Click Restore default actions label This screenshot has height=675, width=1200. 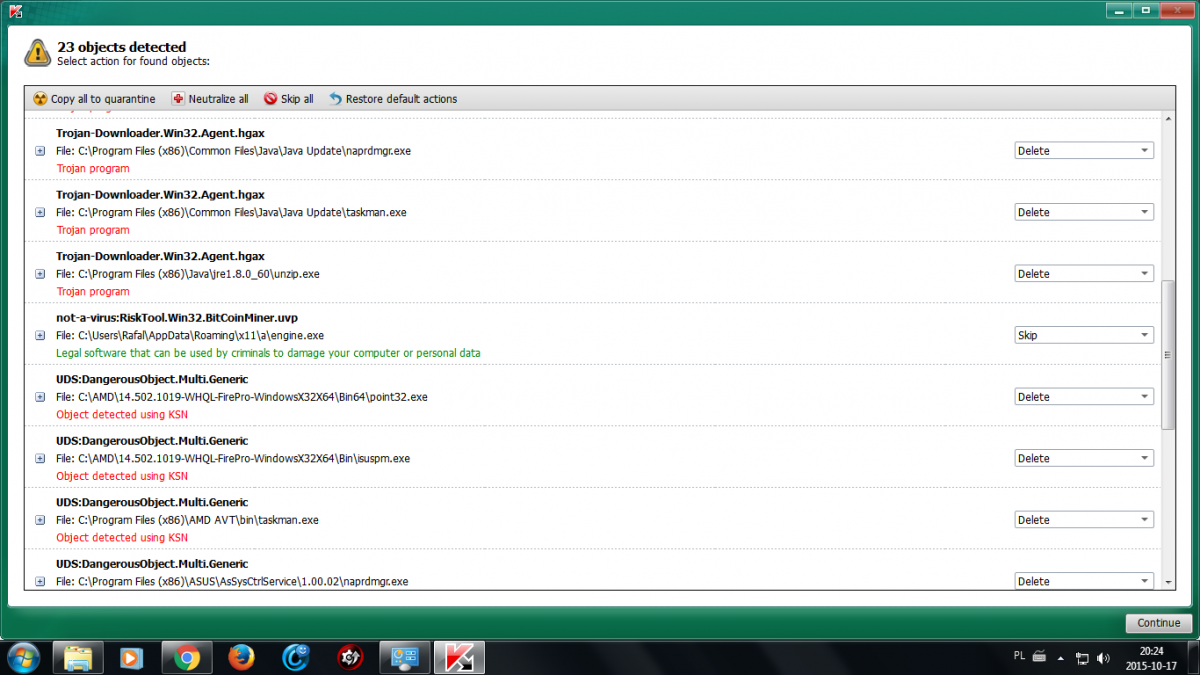(401, 99)
